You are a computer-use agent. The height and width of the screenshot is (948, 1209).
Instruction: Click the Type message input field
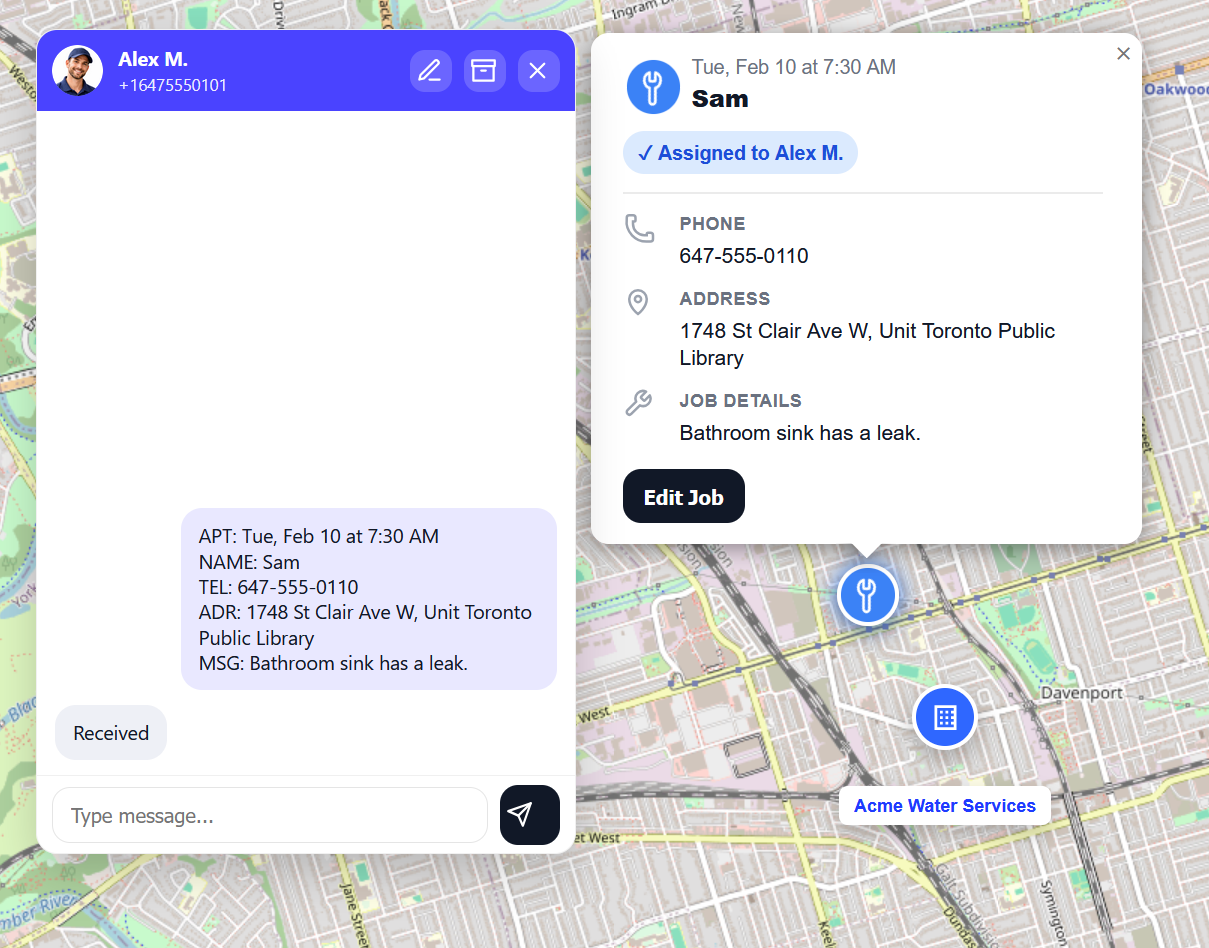tap(270, 815)
